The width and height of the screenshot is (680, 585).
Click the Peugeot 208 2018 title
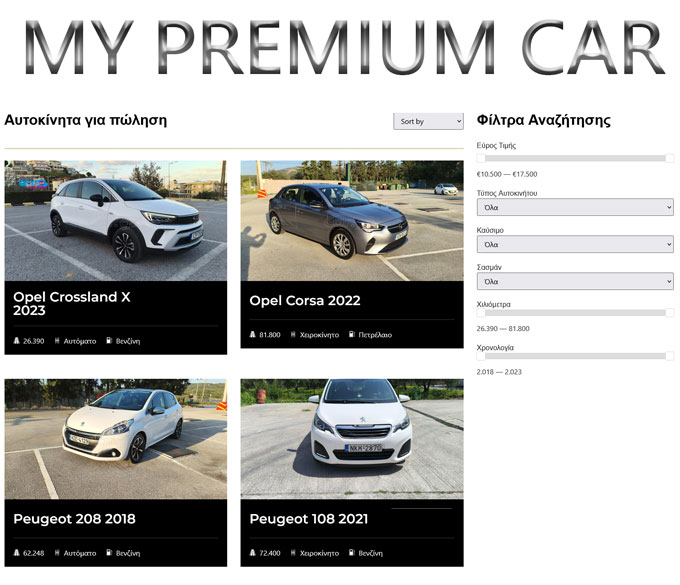point(74,519)
